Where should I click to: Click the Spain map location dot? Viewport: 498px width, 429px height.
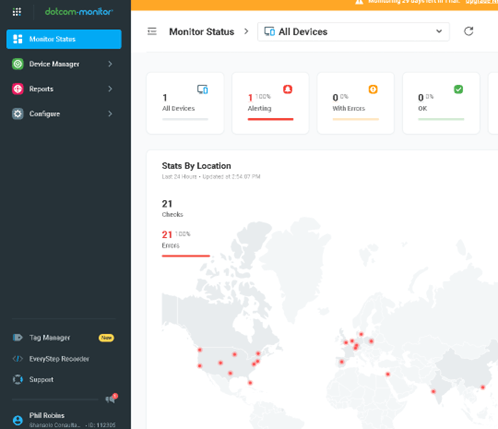pos(342,362)
